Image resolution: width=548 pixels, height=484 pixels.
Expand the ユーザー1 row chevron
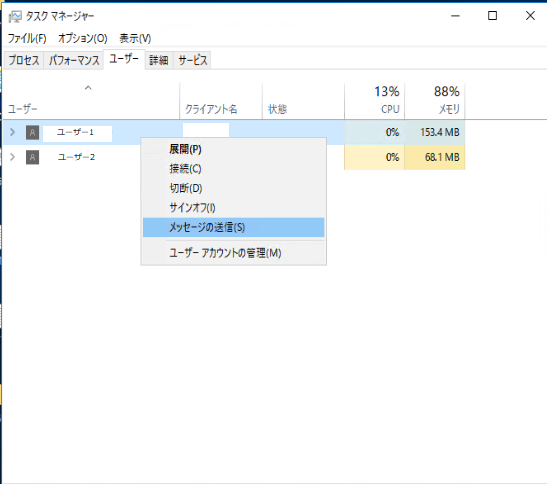pos(13,132)
